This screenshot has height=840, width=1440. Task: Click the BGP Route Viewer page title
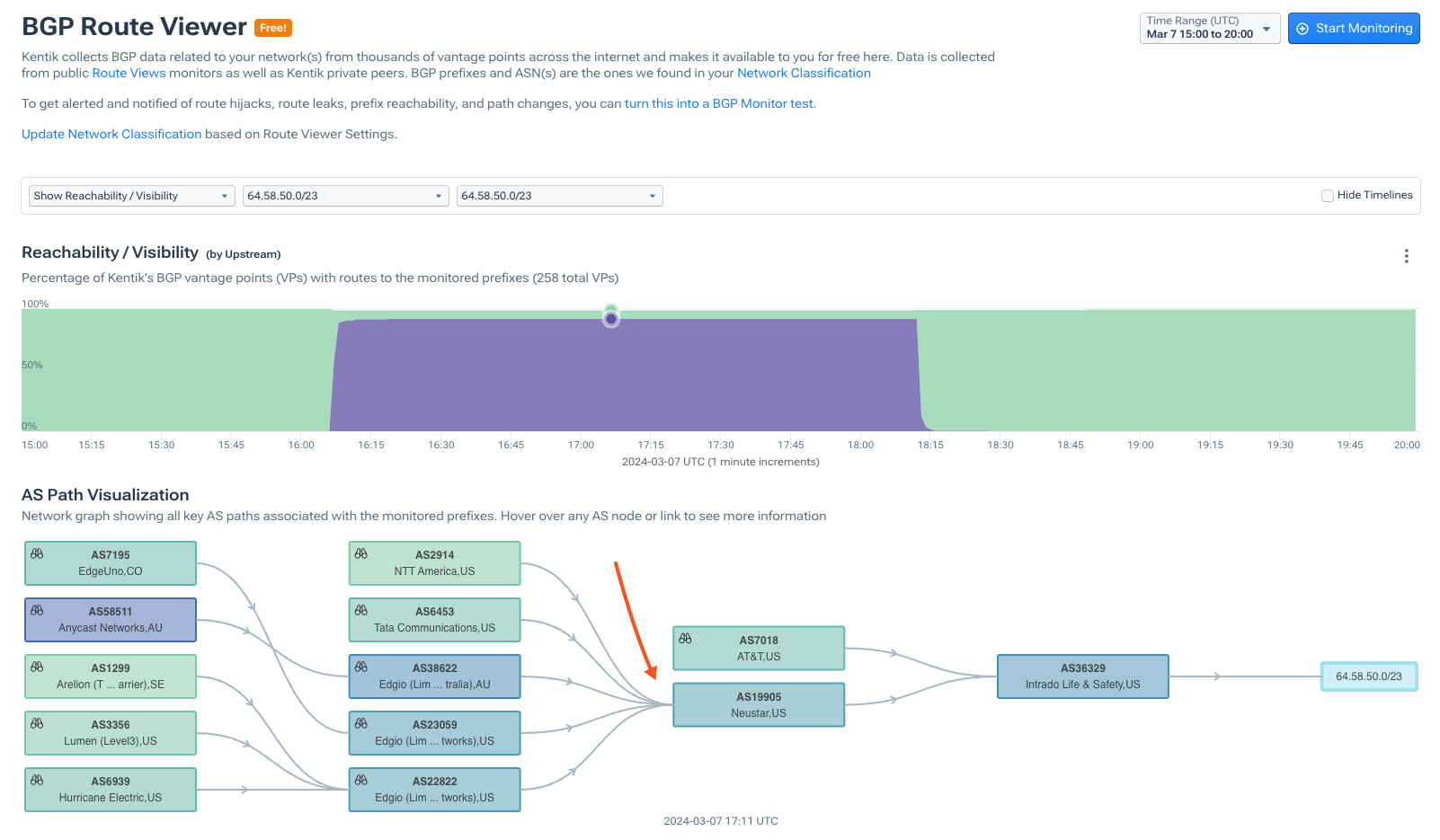click(x=134, y=27)
